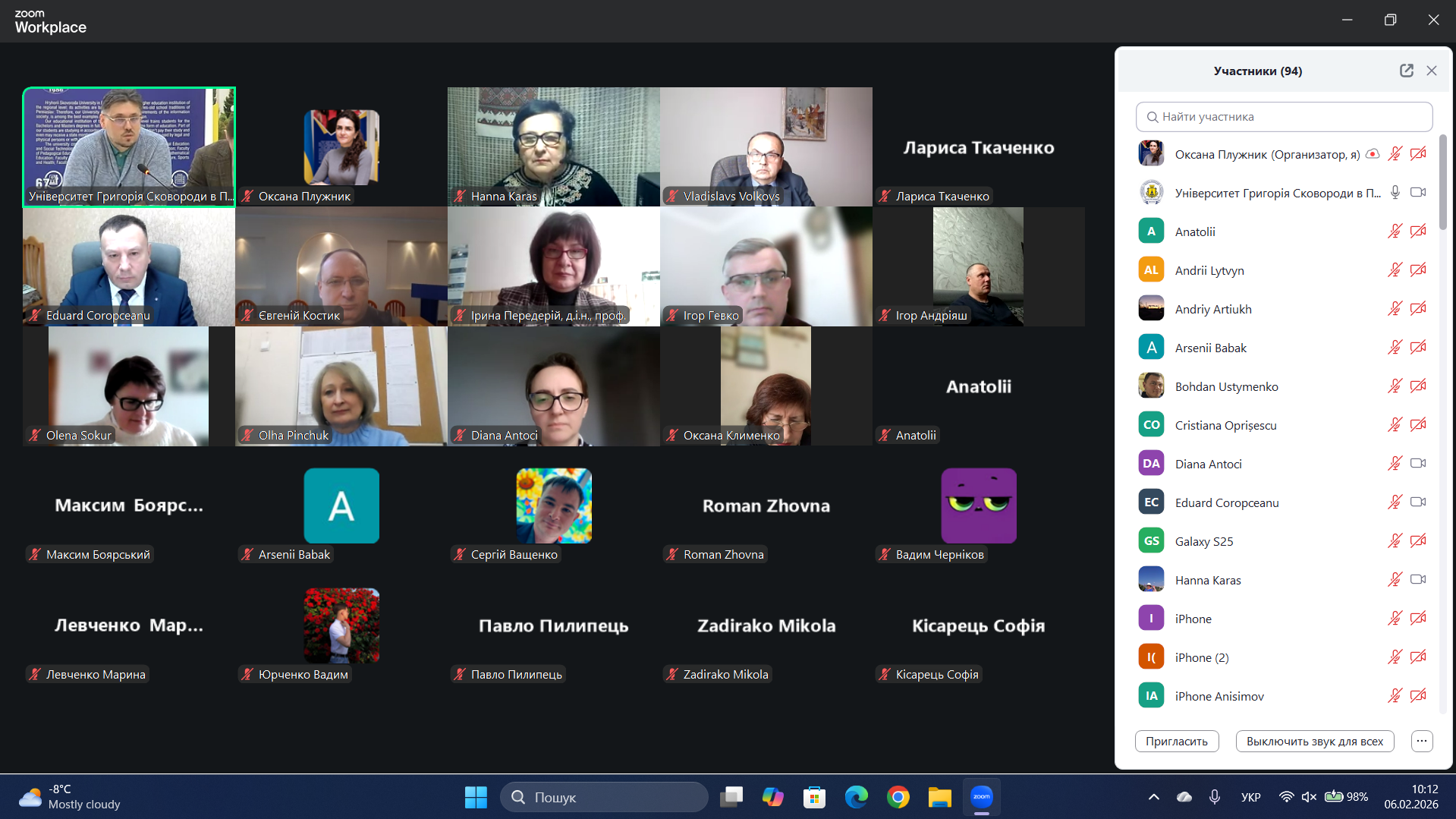Select Bohdan Ustymenko in participants list
Screen dimensions: 1456x819
(x=1284, y=386)
